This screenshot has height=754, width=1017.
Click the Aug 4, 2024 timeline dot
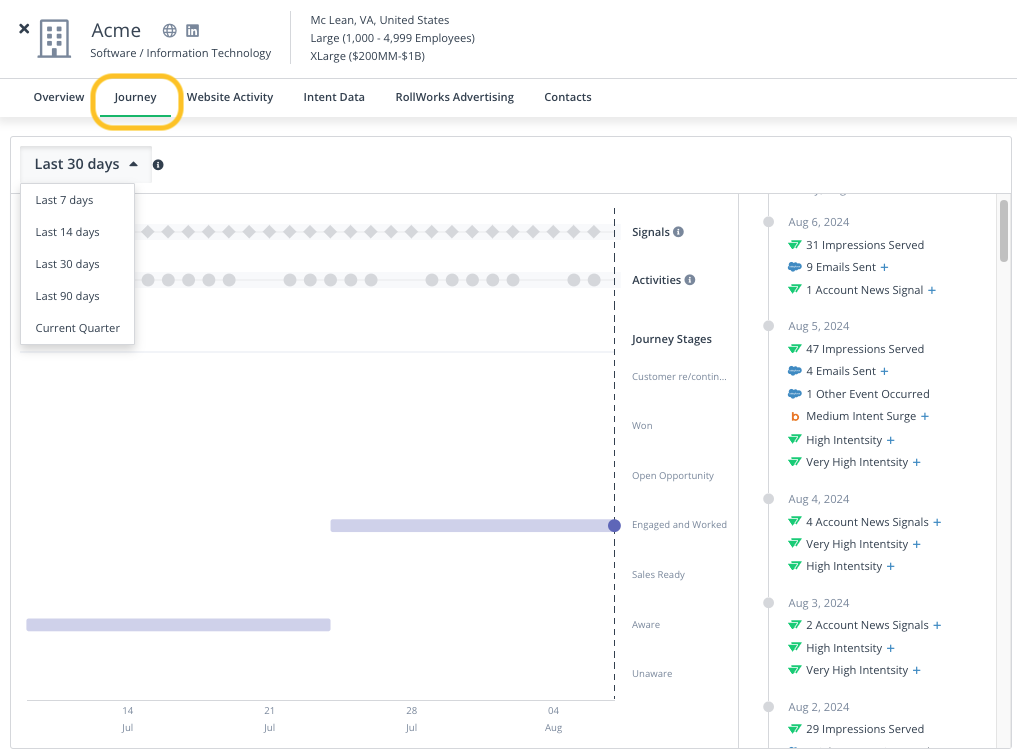click(x=769, y=499)
